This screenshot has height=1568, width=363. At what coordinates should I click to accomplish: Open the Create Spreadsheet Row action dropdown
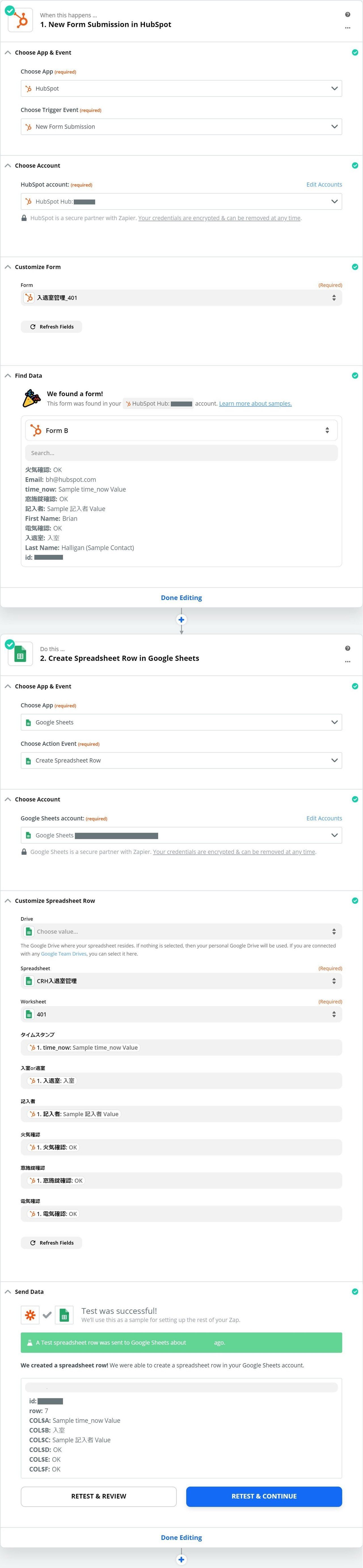(x=181, y=760)
